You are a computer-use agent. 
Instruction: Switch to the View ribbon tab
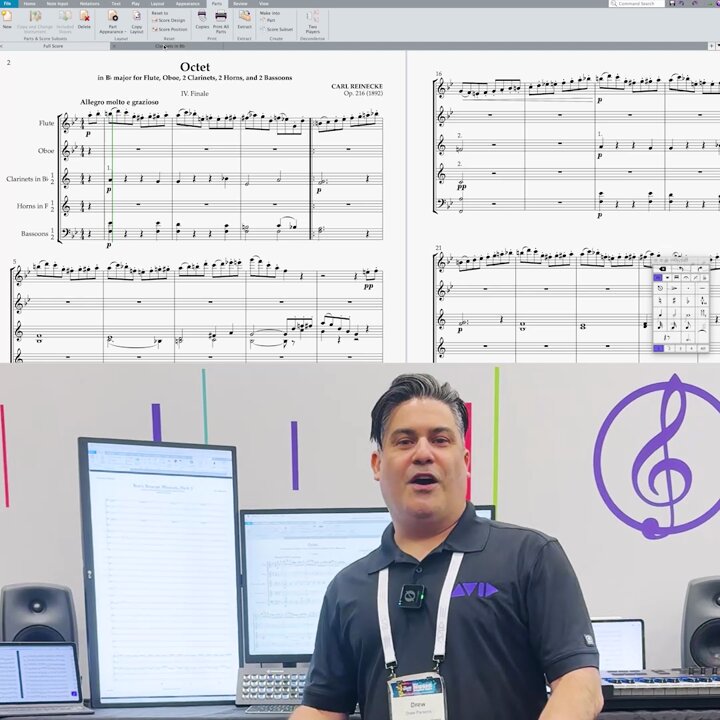tap(264, 4)
